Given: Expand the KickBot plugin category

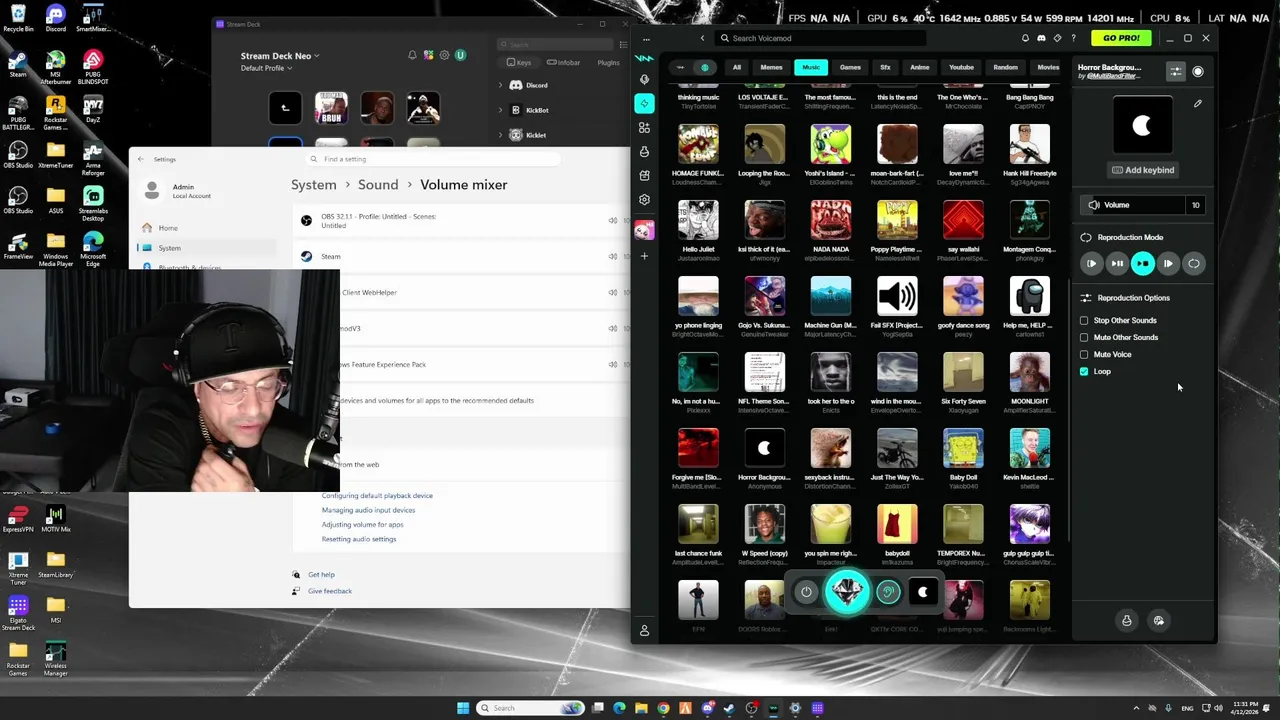Looking at the screenshot, I should pos(501,110).
